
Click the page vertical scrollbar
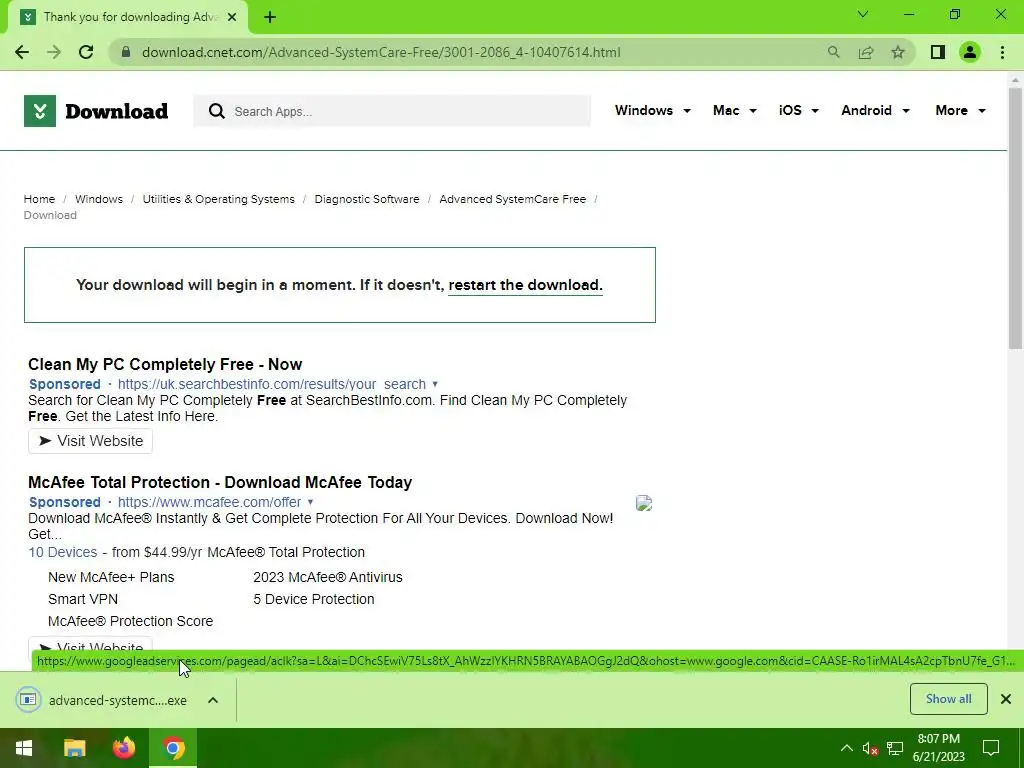(x=1015, y=219)
